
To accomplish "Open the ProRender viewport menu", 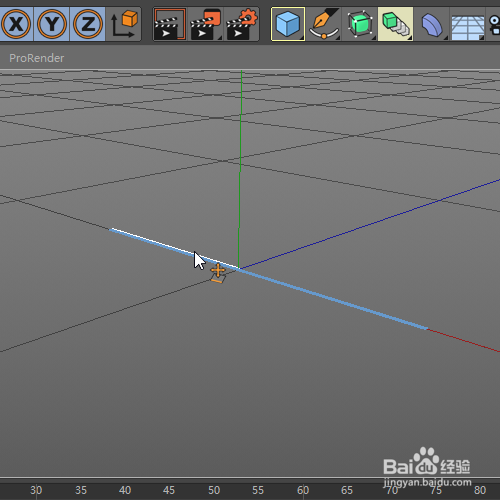I will tap(37, 58).
